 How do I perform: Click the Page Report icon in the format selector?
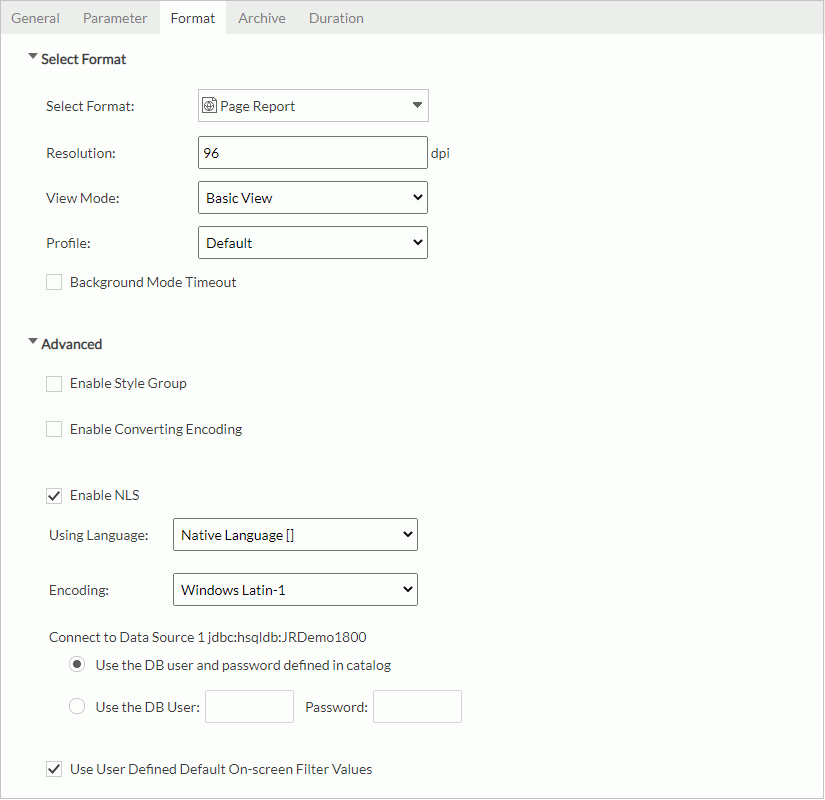click(x=208, y=105)
